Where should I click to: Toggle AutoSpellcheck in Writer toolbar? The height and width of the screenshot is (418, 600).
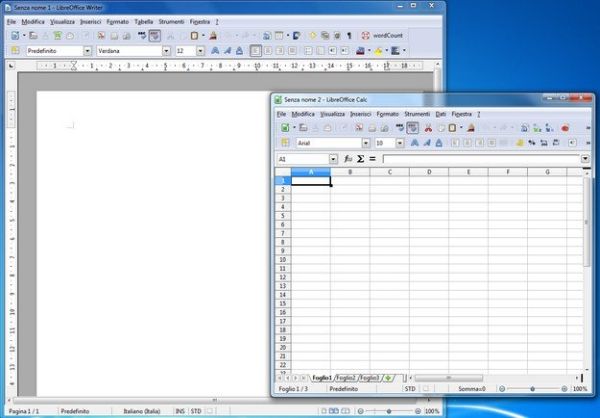(x=154, y=36)
